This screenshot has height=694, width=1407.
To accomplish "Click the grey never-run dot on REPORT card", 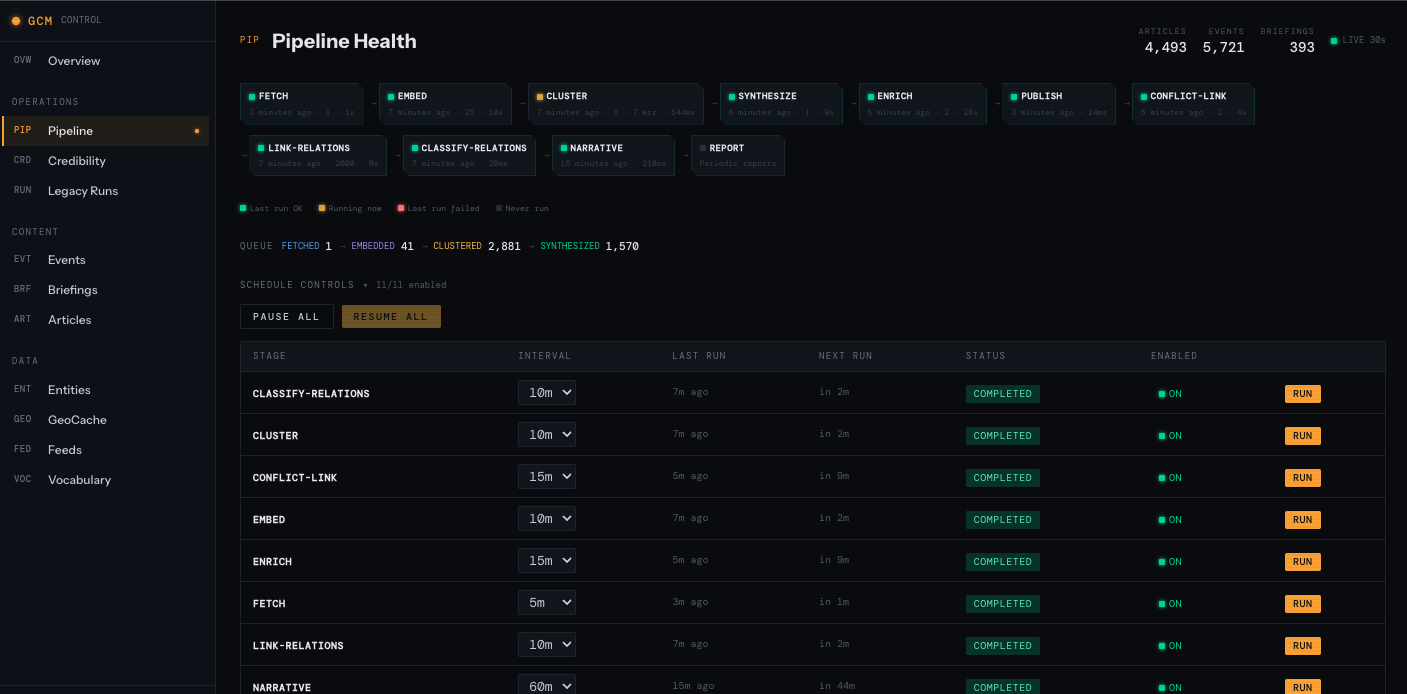I will (701, 148).
